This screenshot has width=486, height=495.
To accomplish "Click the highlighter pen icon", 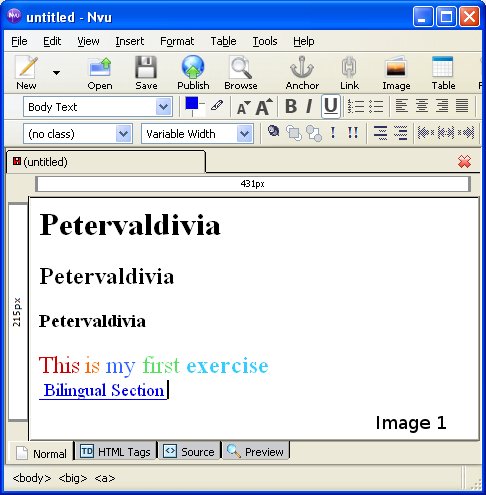I will pyautogui.click(x=217, y=106).
